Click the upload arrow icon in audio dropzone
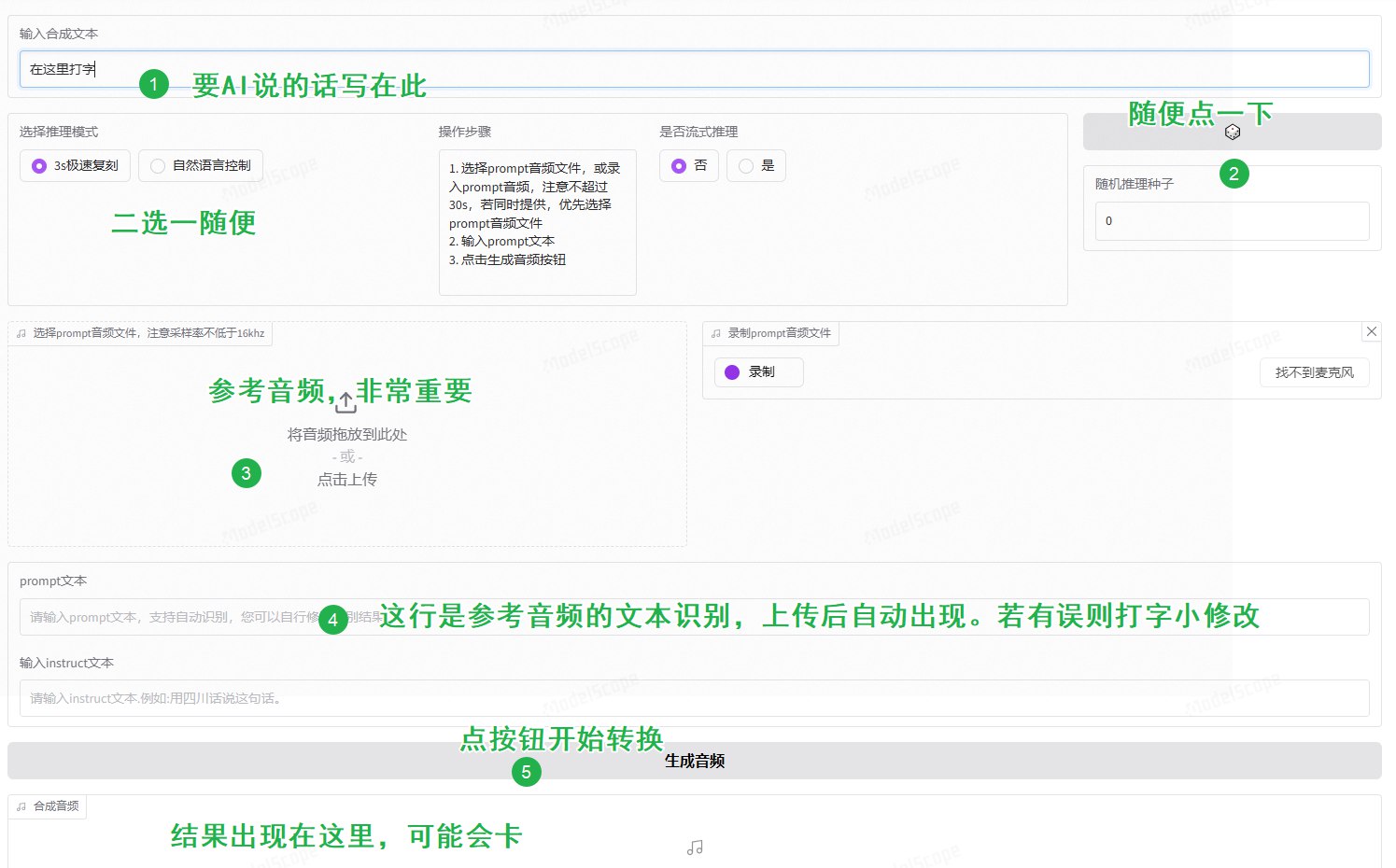 345,402
